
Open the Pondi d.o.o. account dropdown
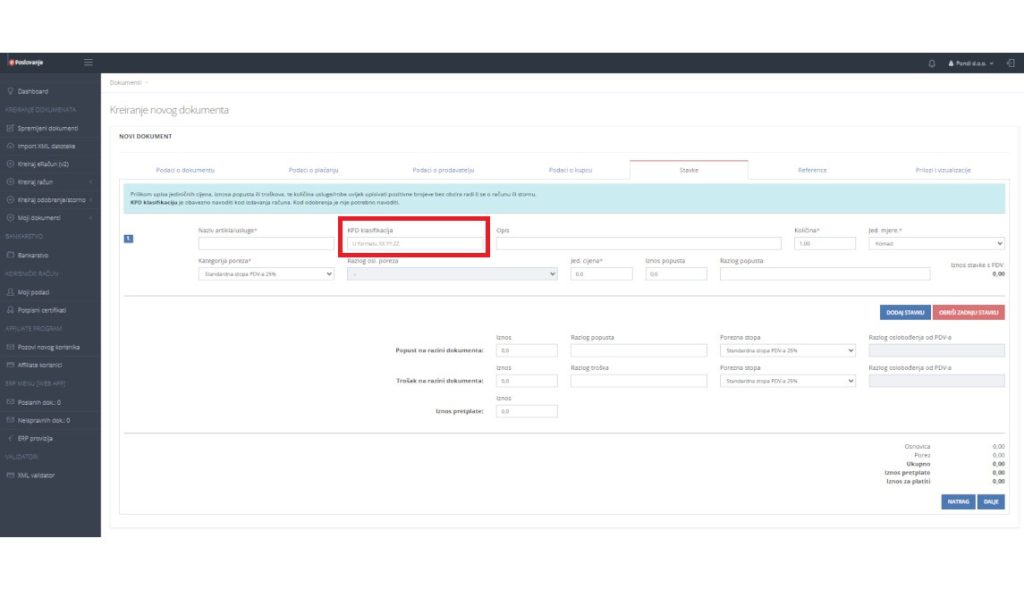970,63
